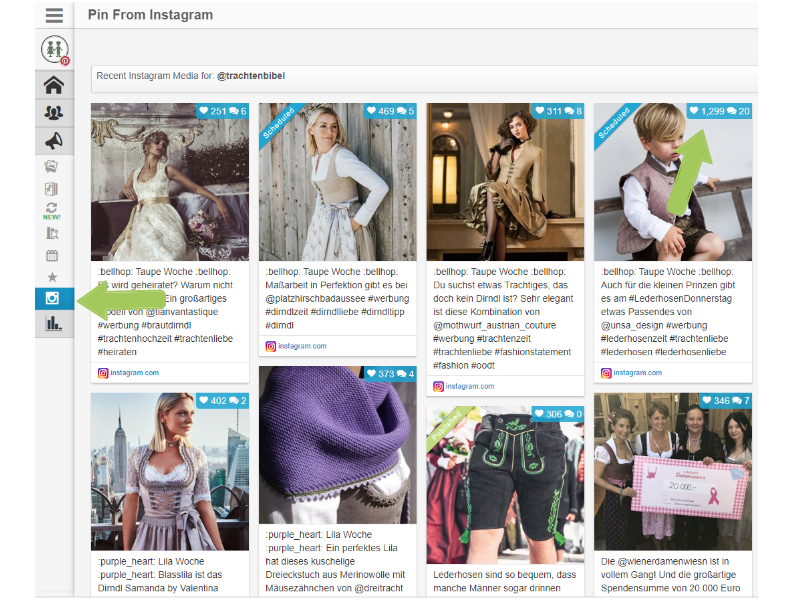
Task: Open the purple knitted scarf photo
Action: point(338,445)
